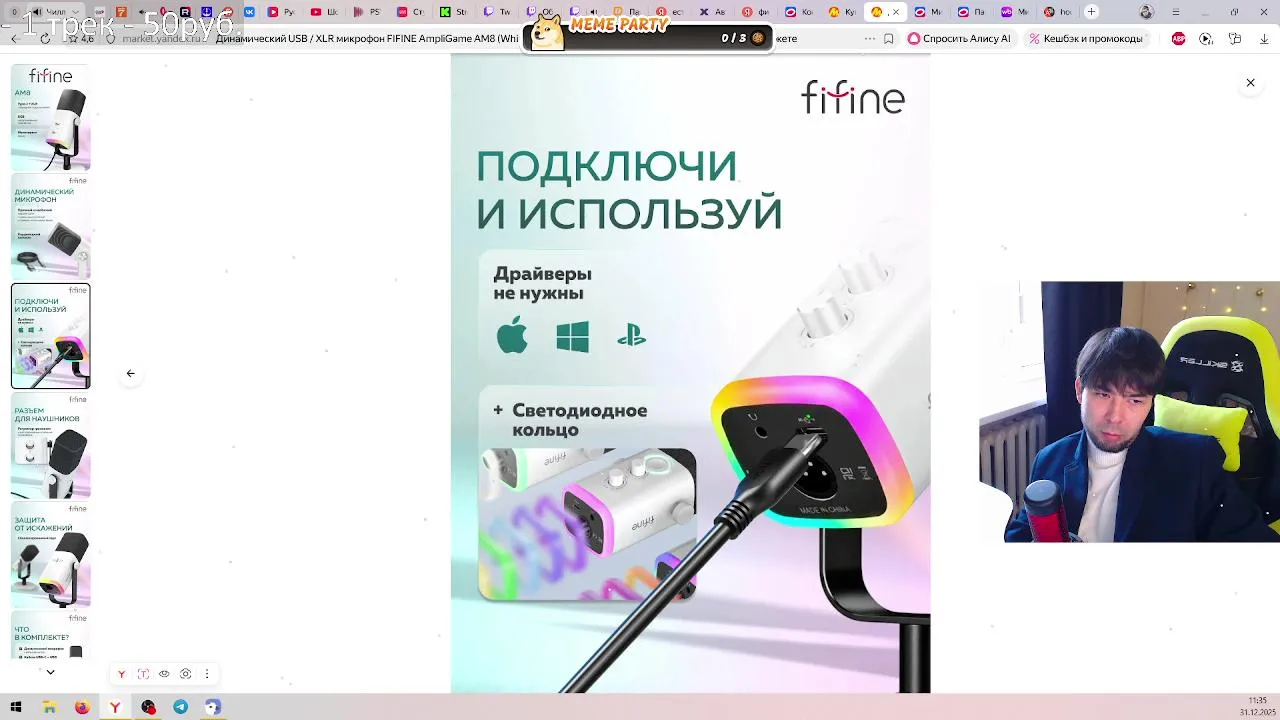Close the image gallery with X
Image resolution: width=1280 pixels, height=720 pixels.
coord(1250,83)
